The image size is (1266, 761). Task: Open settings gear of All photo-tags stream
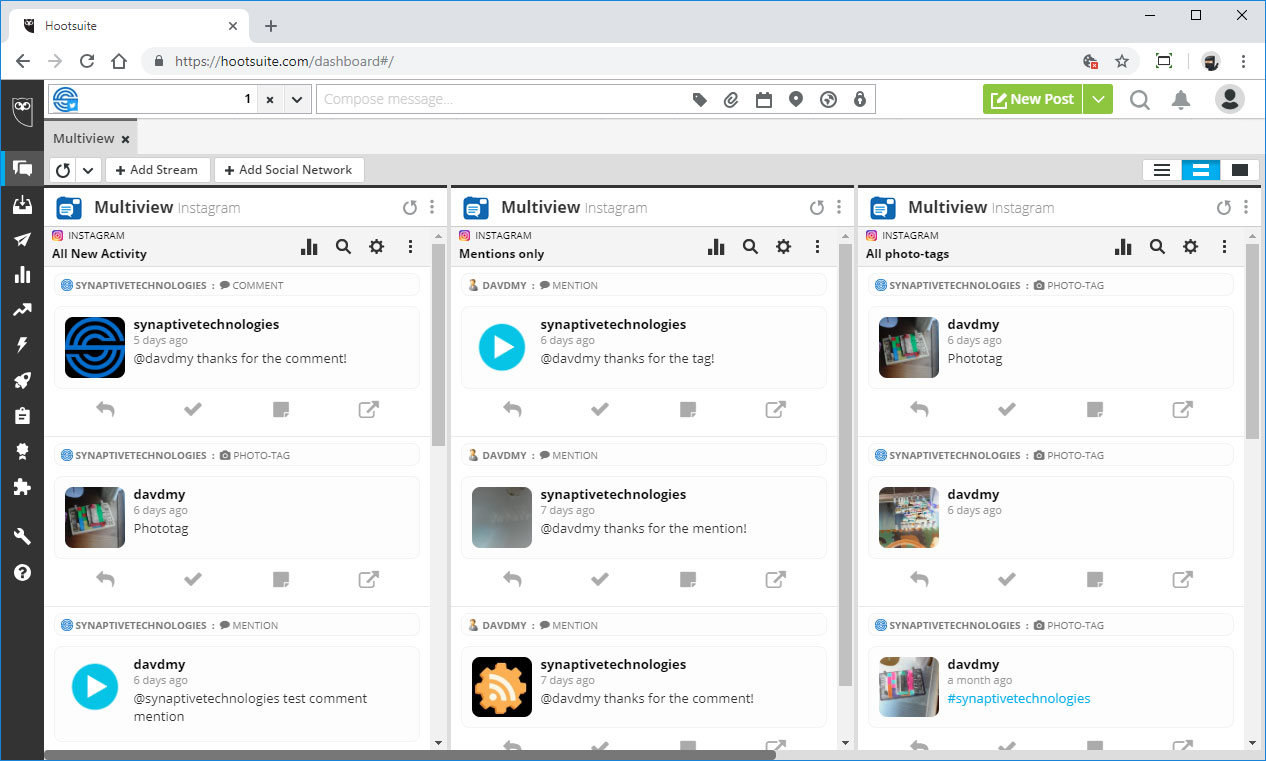[x=1190, y=246]
